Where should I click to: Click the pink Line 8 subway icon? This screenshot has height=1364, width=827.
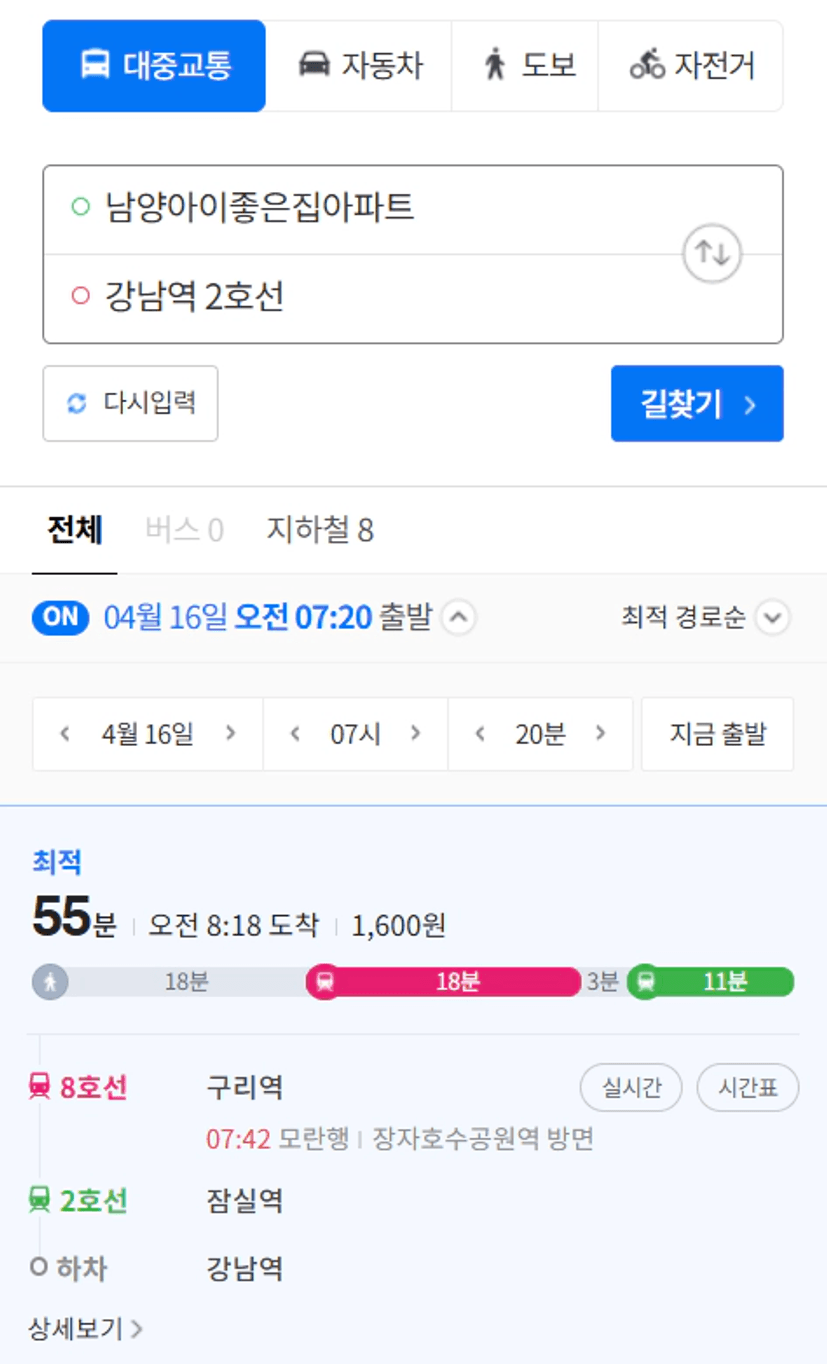[39, 1086]
